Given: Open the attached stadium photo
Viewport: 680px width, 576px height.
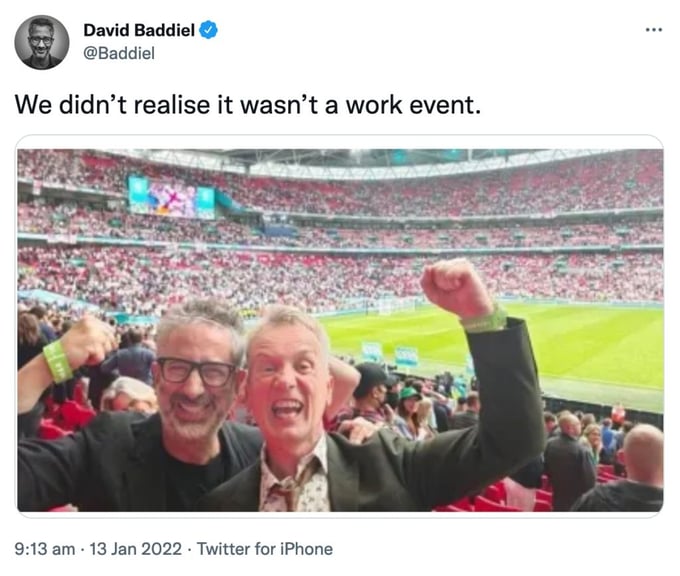Looking at the screenshot, I should [x=340, y=330].
